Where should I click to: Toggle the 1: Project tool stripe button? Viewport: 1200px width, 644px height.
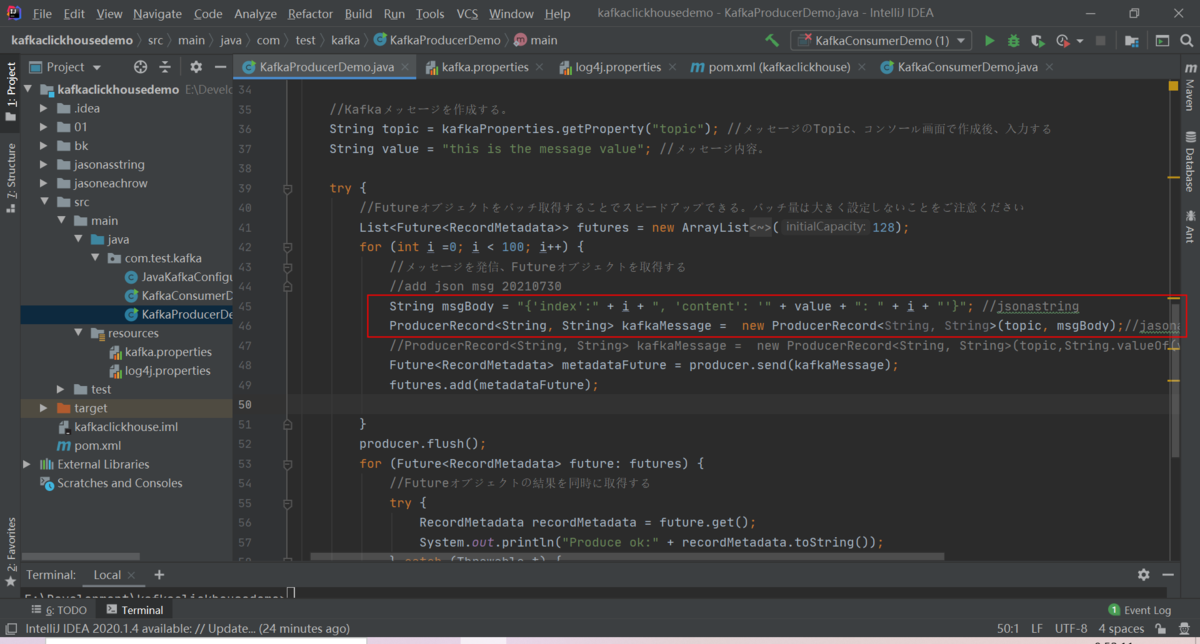click(x=11, y=92)
